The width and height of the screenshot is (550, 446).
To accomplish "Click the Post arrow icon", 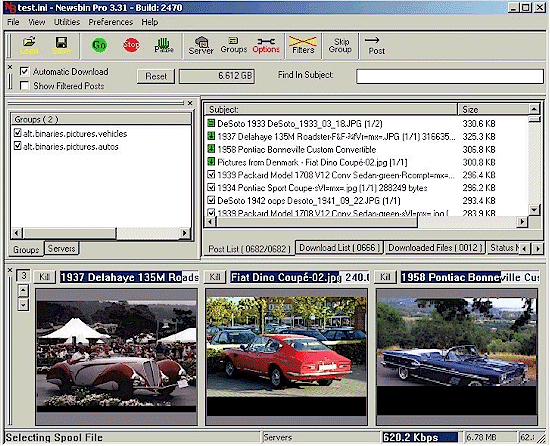I will 376,46.
